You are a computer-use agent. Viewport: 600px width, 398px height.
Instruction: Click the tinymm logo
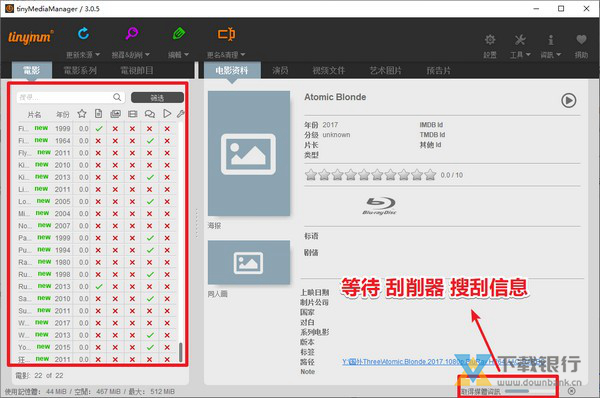pos(31,37)
